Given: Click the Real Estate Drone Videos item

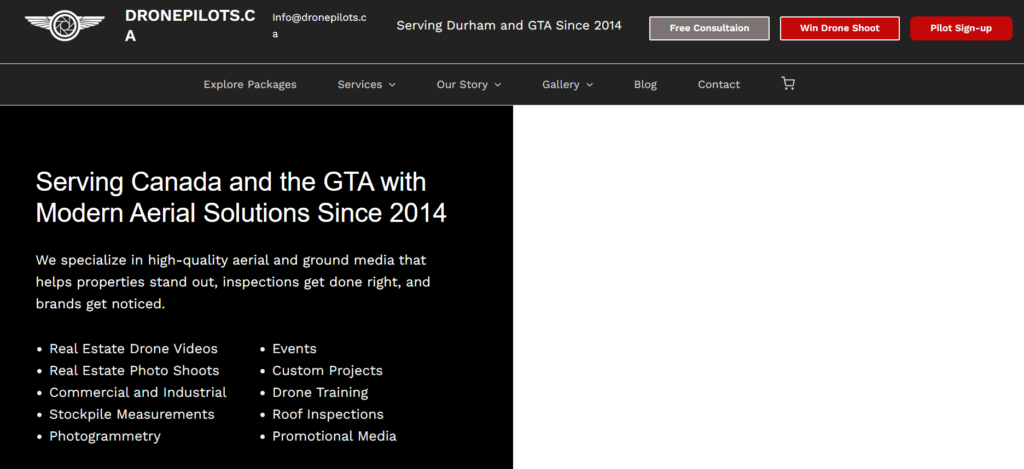Looking at the screenshot, I should click(133, 349).
